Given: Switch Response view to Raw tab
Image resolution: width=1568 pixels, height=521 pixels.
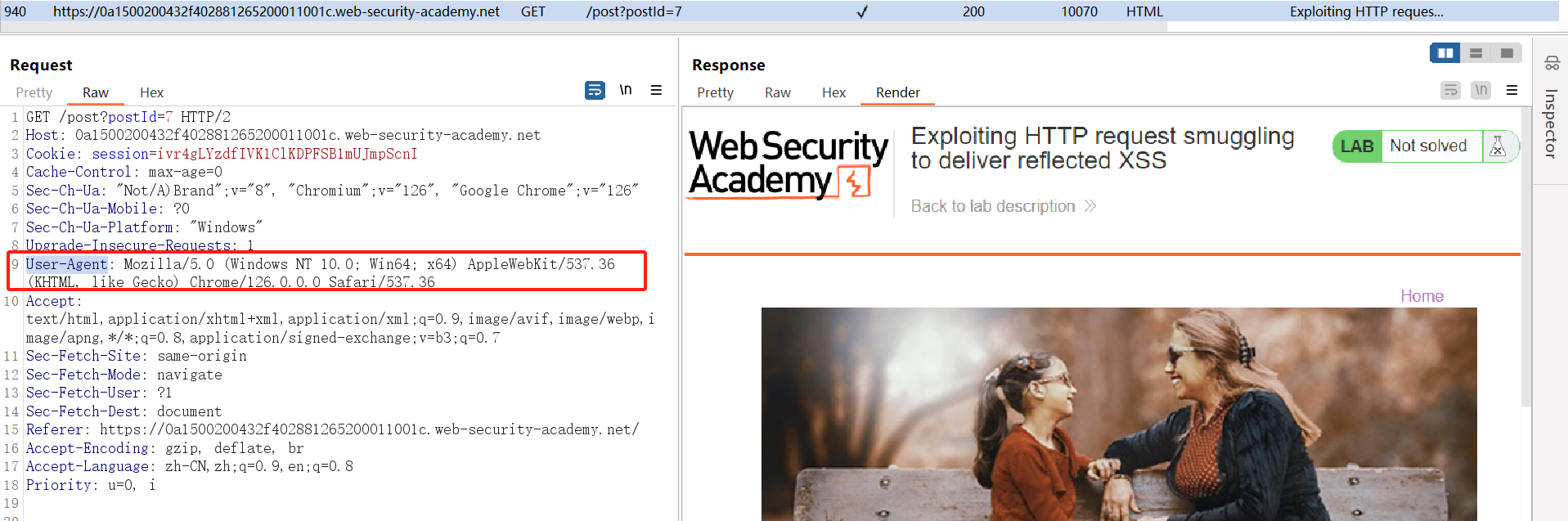Looking at the screenshot, I should click(778, 92).
